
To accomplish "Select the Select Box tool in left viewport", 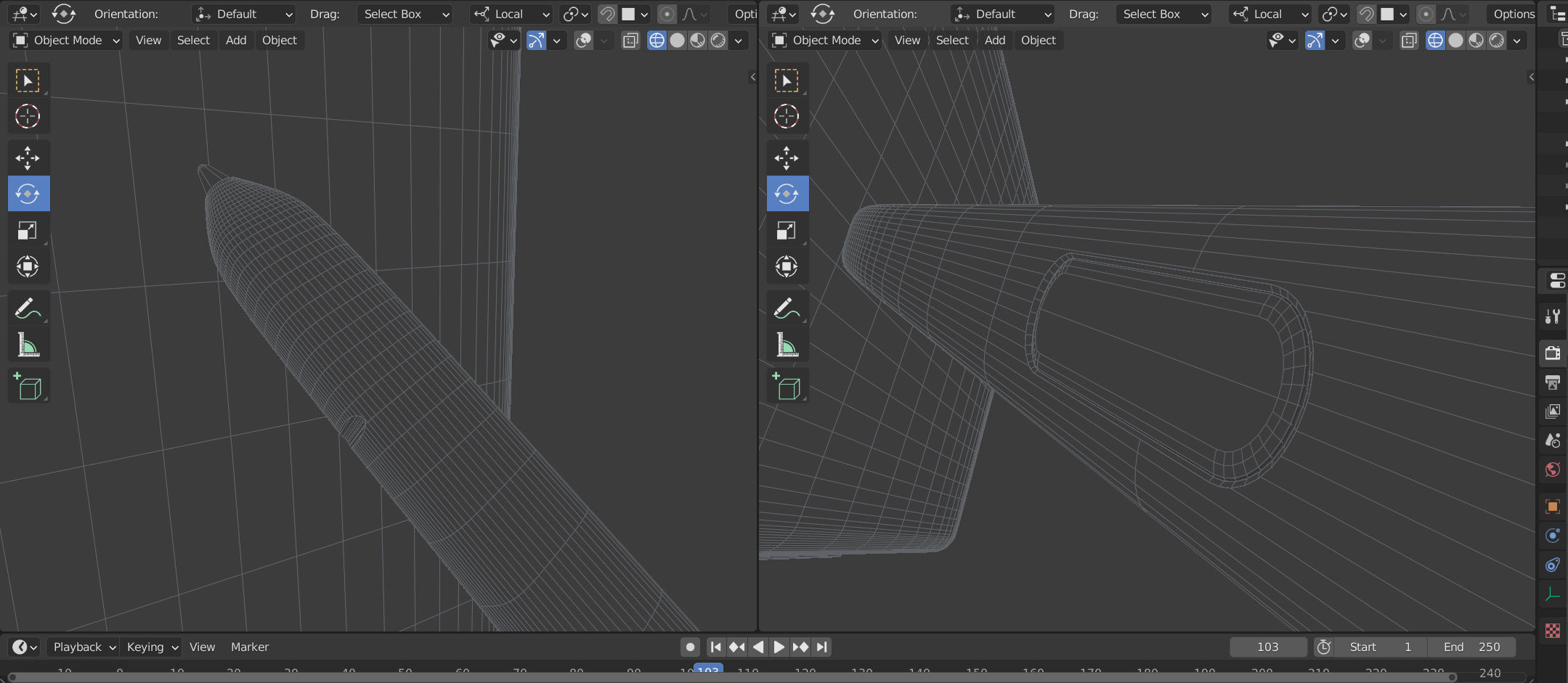I will click(28, 81).
